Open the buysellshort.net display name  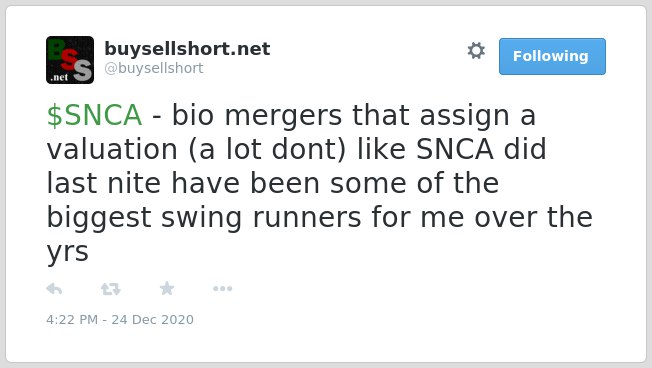[187, 49]
